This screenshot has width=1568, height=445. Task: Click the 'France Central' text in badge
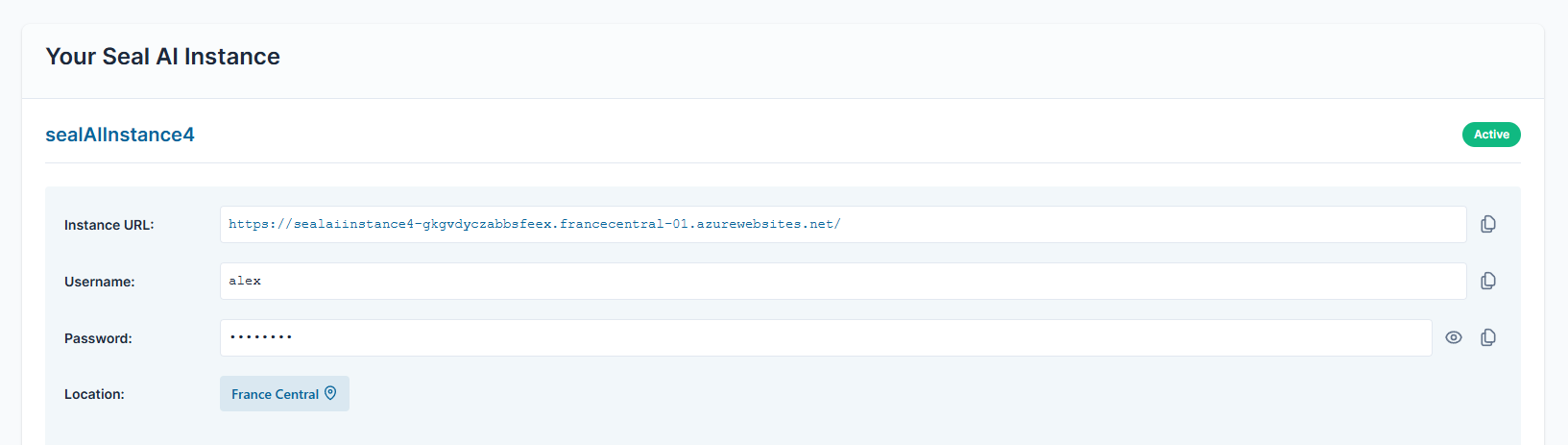click(275, 394)
